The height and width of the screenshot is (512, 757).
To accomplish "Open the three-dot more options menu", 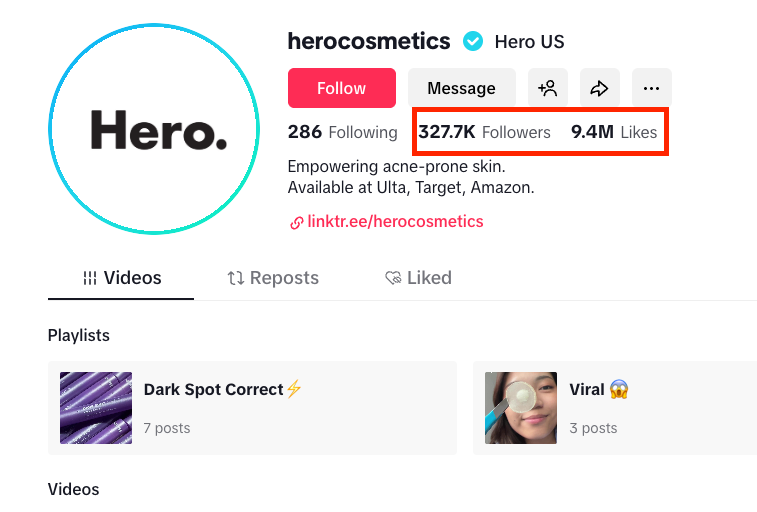I will pyautogui.click(x=652, y=88).
